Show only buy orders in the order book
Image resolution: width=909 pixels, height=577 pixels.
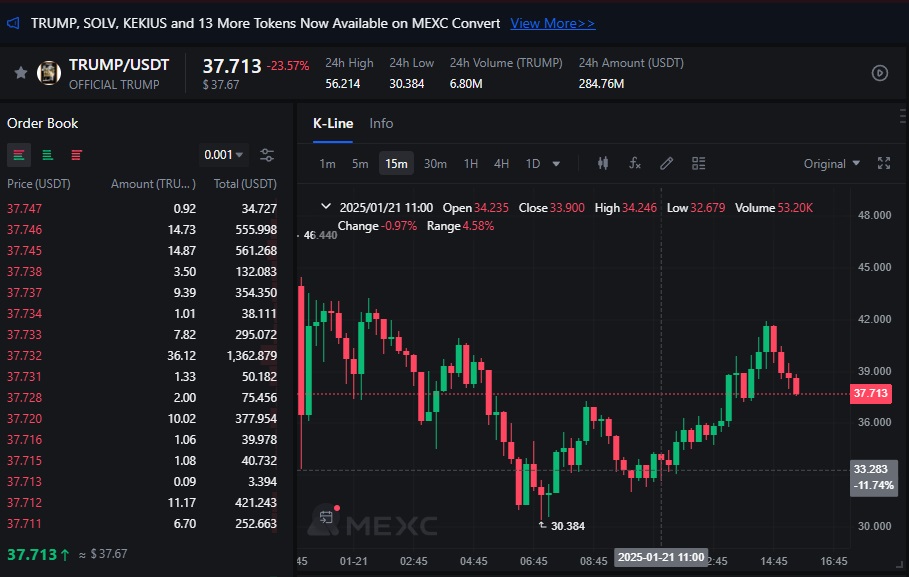pos(48,155)
